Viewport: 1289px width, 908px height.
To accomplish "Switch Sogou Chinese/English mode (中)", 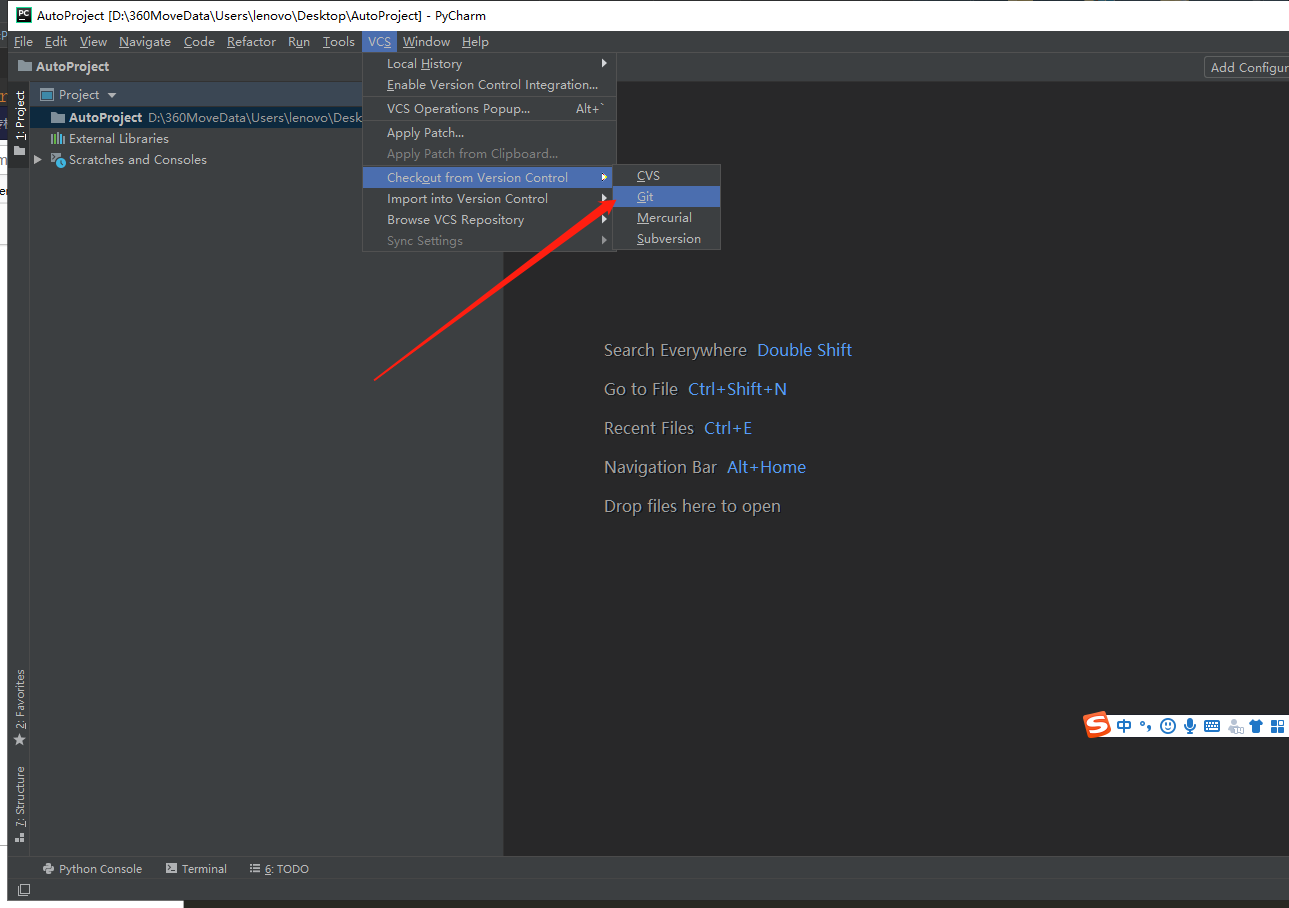I will coord(1124,726).
